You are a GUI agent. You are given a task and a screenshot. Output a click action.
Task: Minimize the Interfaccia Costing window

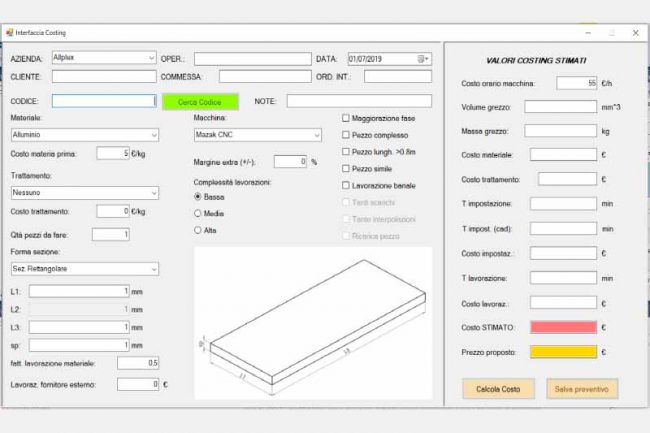588,33
